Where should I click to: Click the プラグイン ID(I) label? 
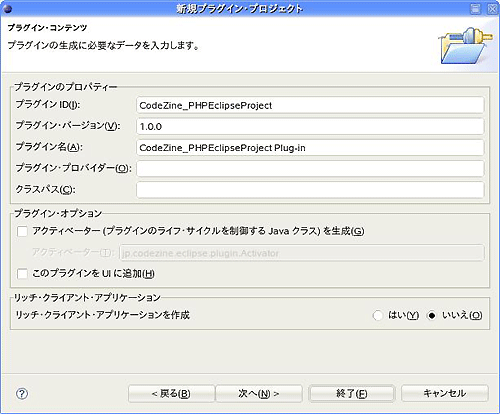pyautogui.click(x=48, y=105)
